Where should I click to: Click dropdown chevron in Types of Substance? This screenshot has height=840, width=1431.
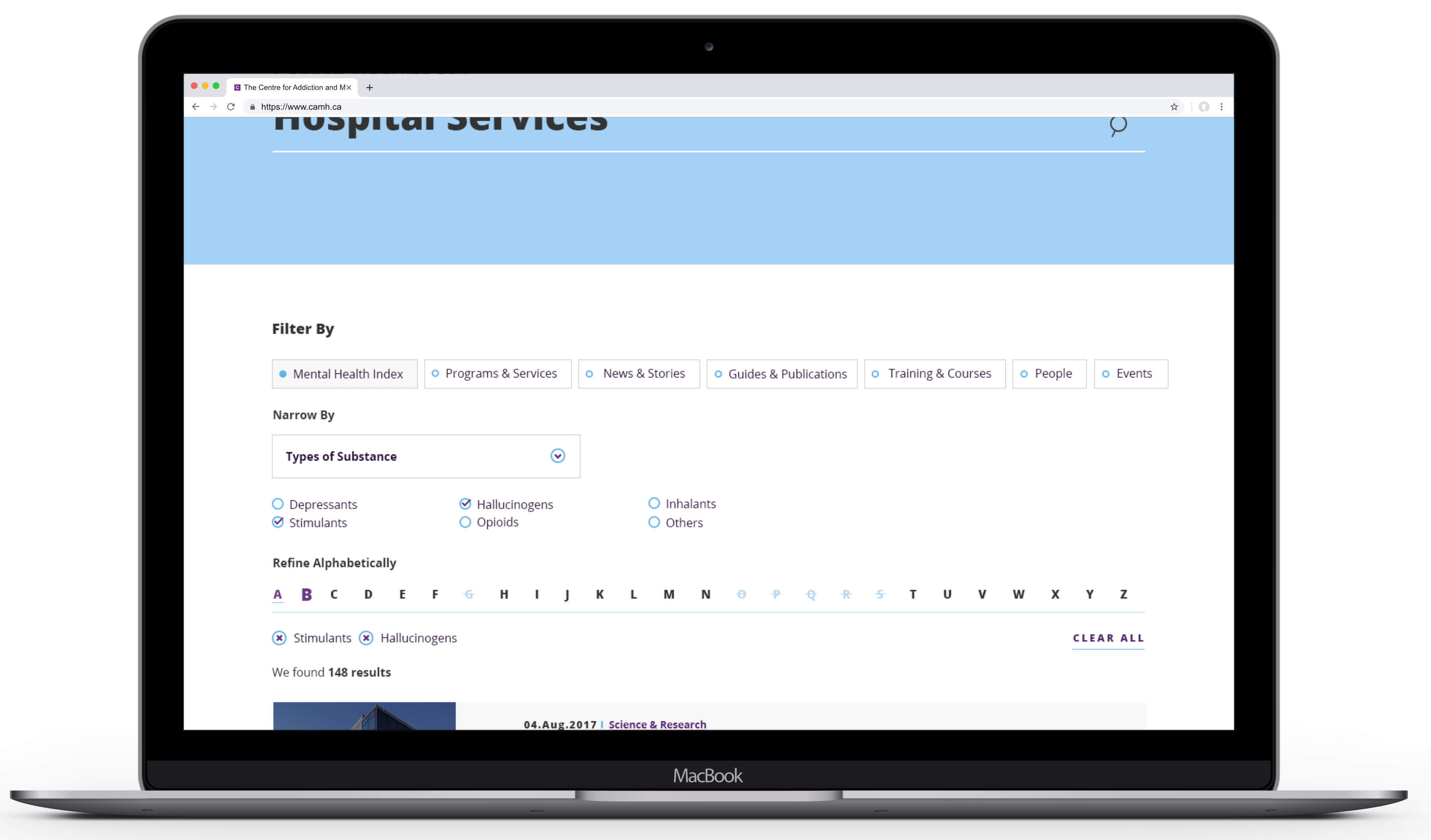point(558,456)
